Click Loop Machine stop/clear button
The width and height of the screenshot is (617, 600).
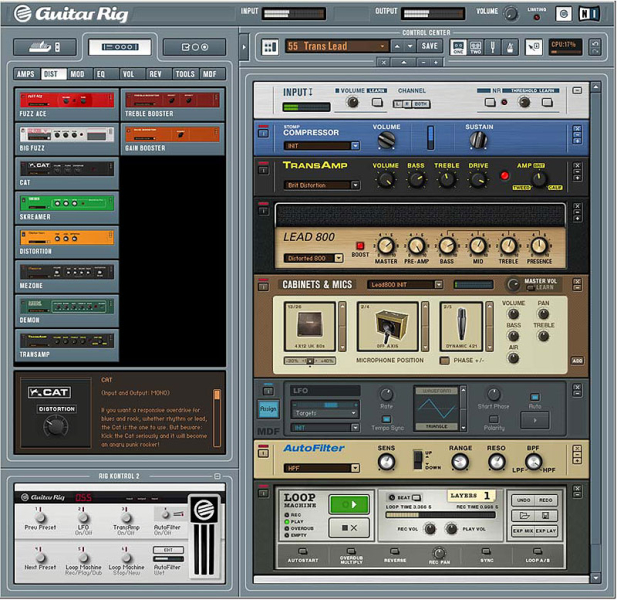tap(349, 528)
